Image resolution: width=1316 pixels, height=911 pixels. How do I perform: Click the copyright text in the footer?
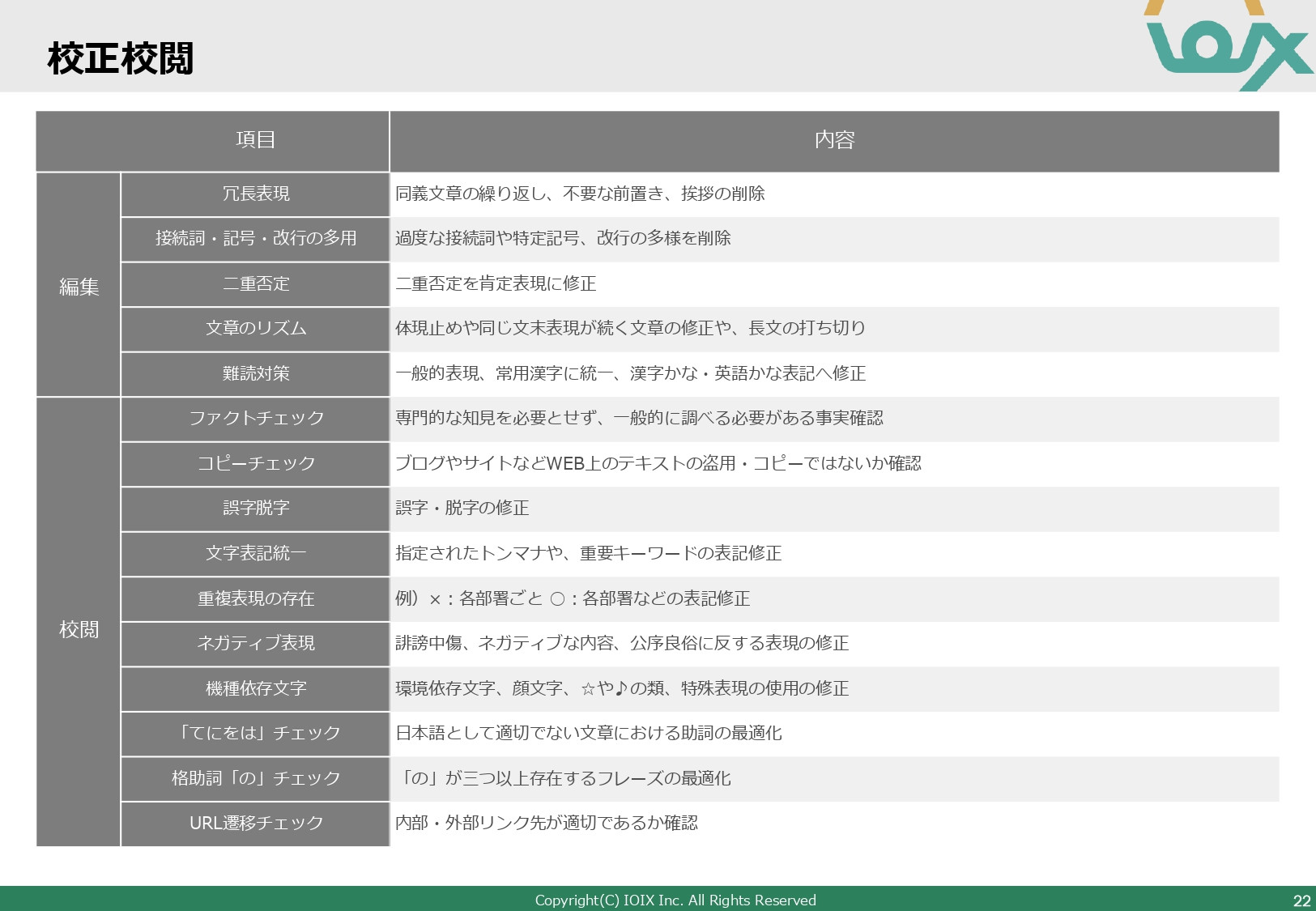(676, 899)
